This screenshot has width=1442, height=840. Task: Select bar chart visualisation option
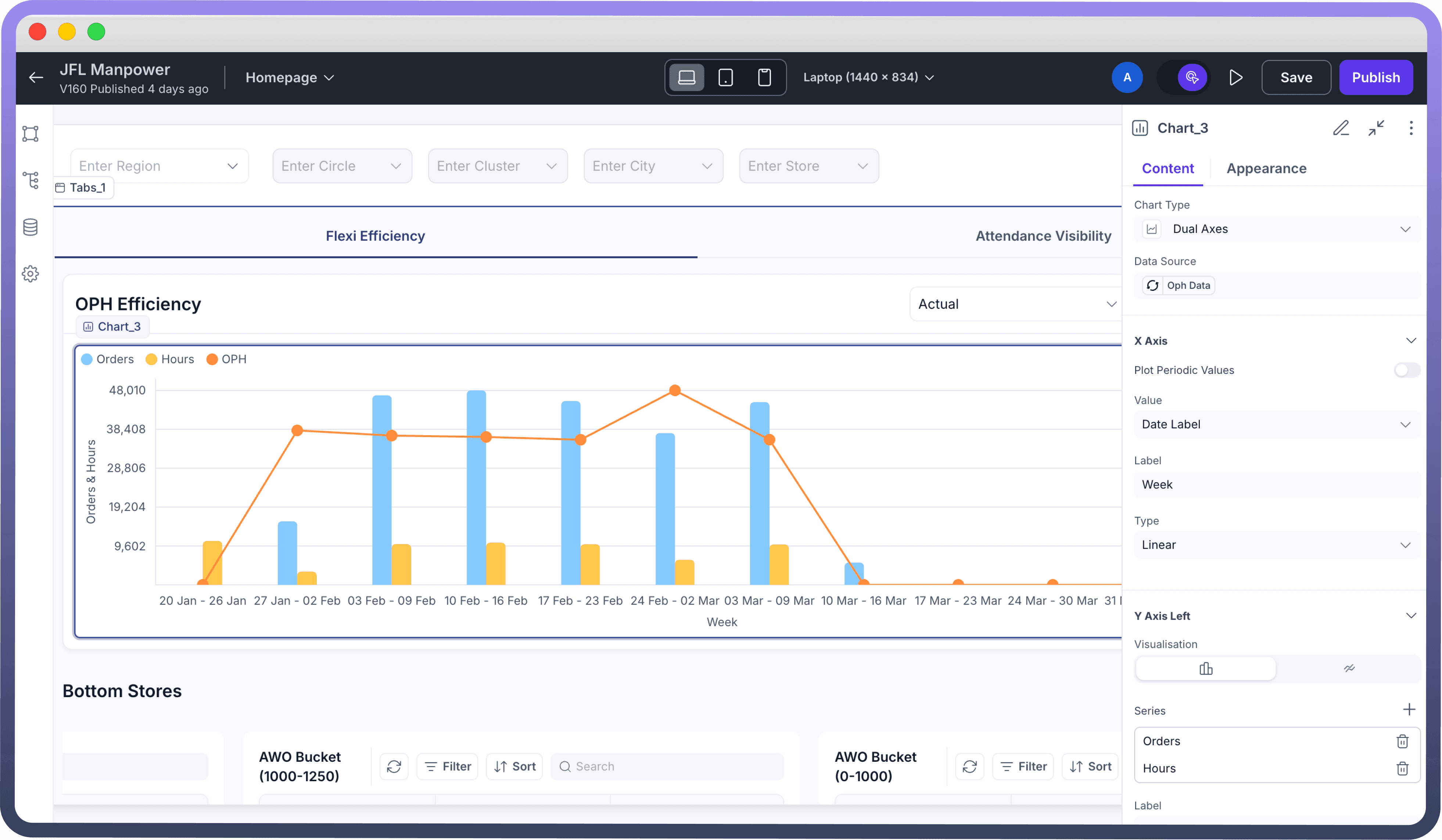(x=1206, y=668)
